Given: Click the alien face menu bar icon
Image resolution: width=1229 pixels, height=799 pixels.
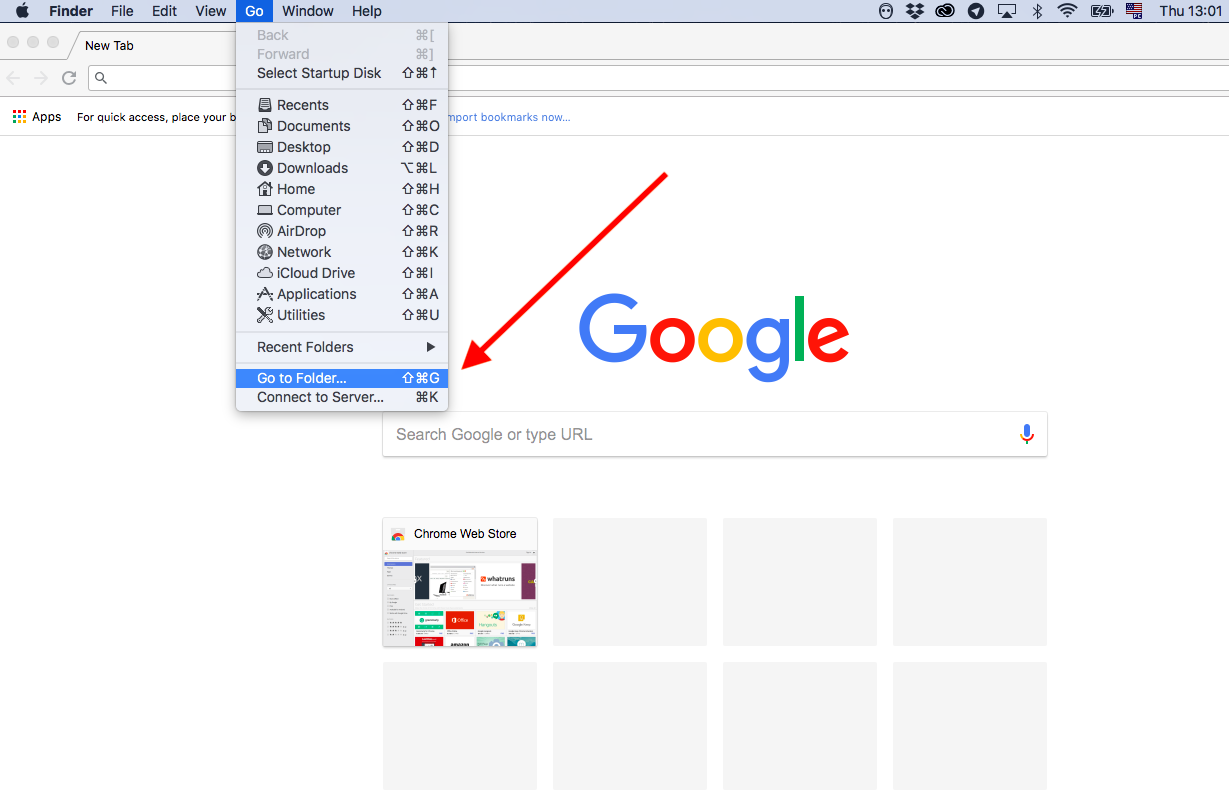Looking at the screenshot, I should pyautogui.click(x=885, y=11).
